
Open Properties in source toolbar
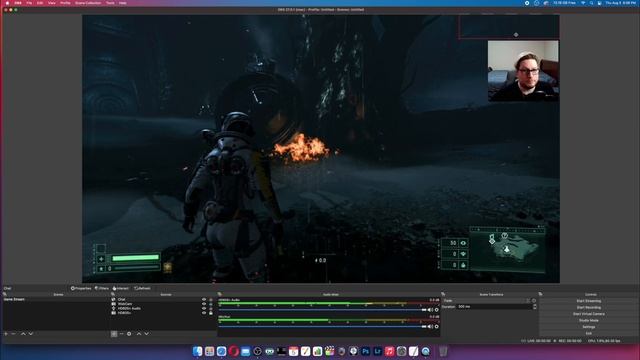pos(81,288)
